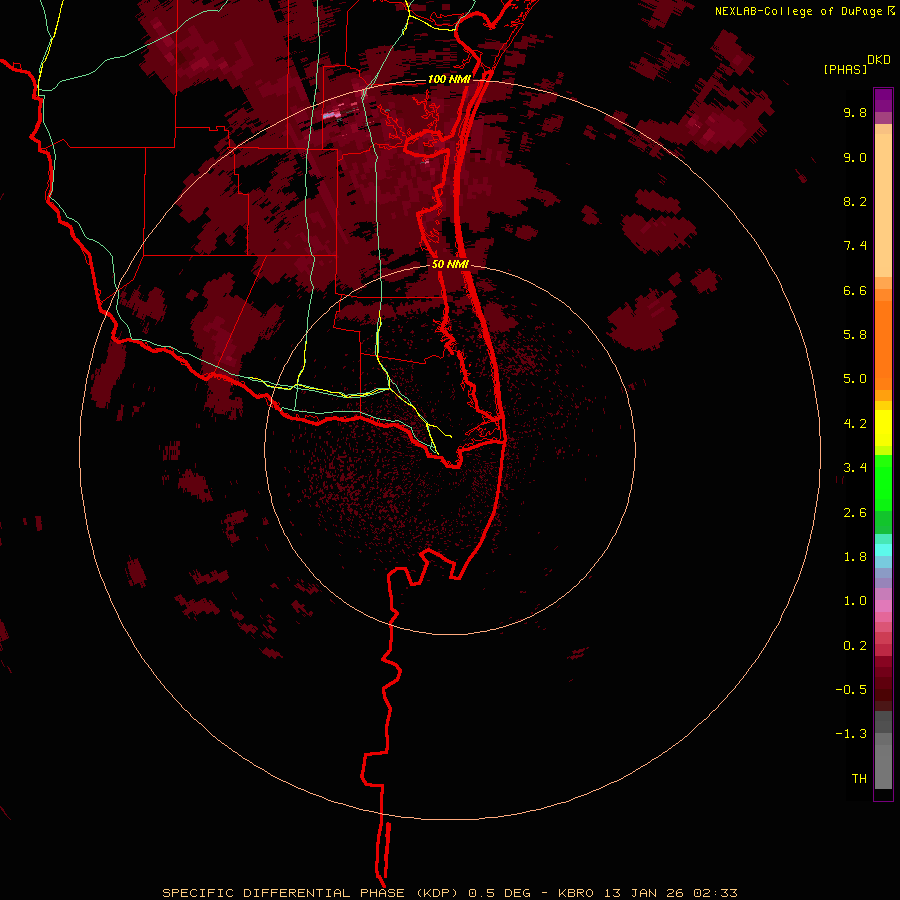This screenshot has height=900, width=900.
Task: Click the Specific Differential Phase (KDP) caption
Action: 312,893
